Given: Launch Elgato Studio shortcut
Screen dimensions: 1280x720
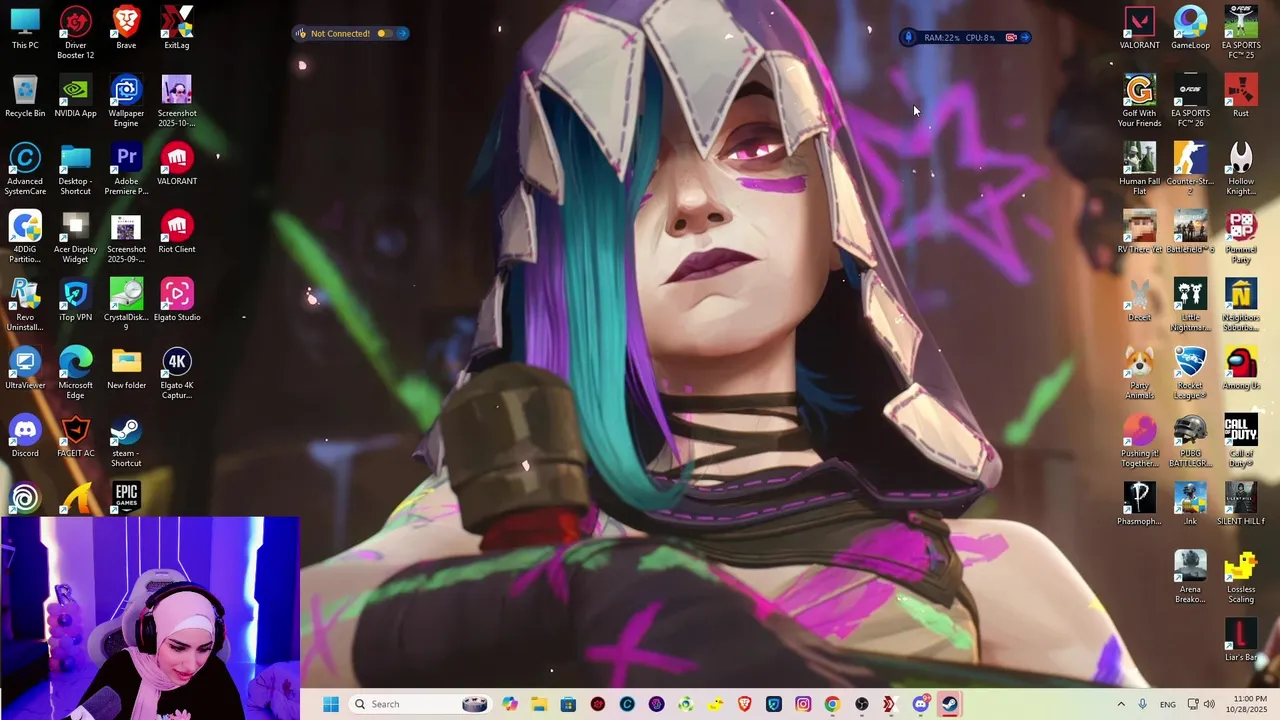Looking at the screenshot, I should pos(177,300).
